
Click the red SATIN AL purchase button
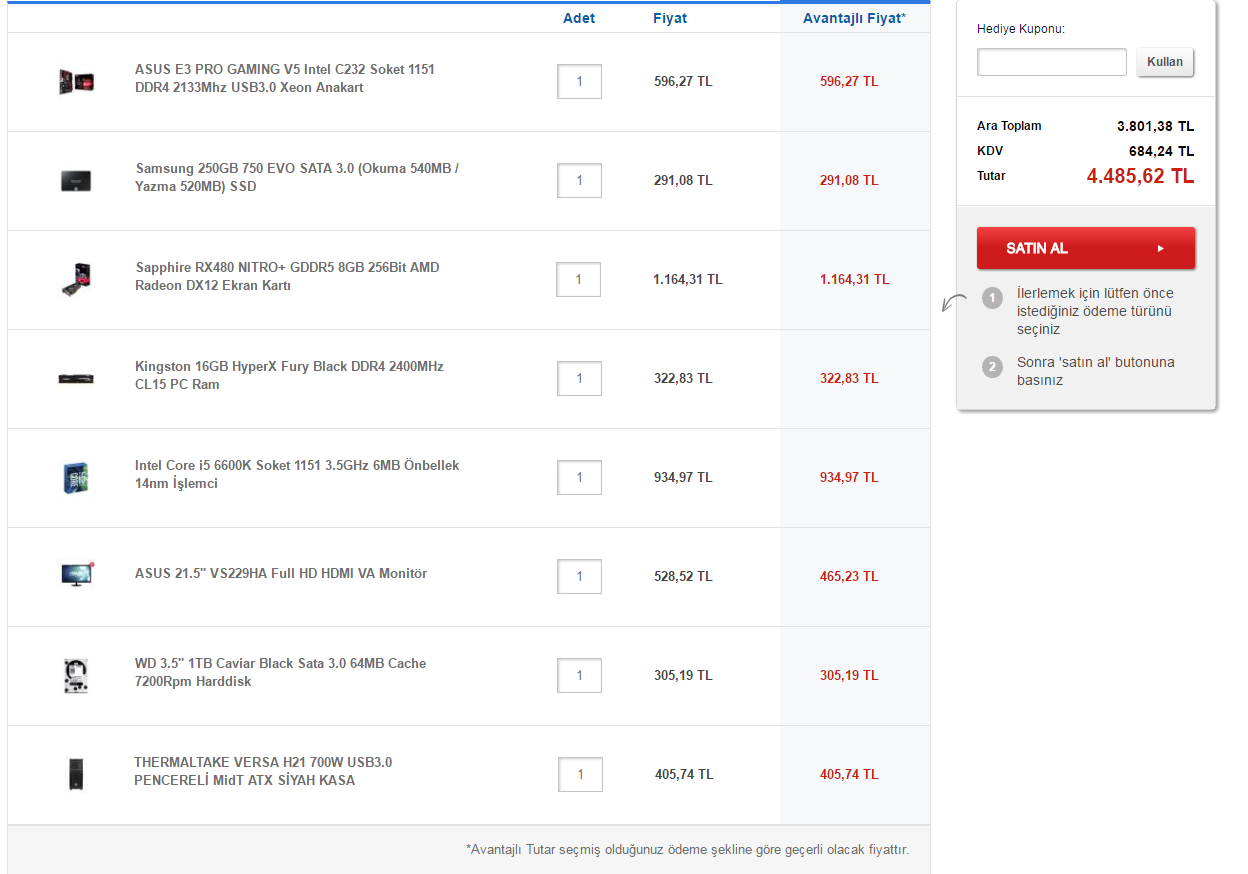coord(1086,248)
